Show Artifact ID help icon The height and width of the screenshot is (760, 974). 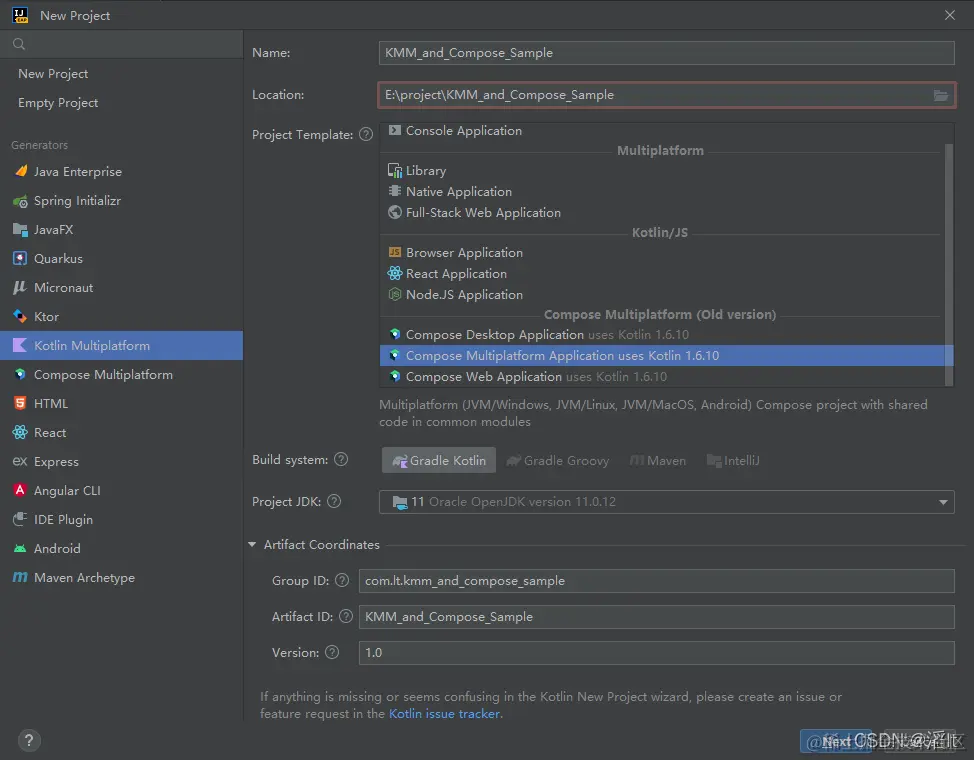tap(346, 616)
